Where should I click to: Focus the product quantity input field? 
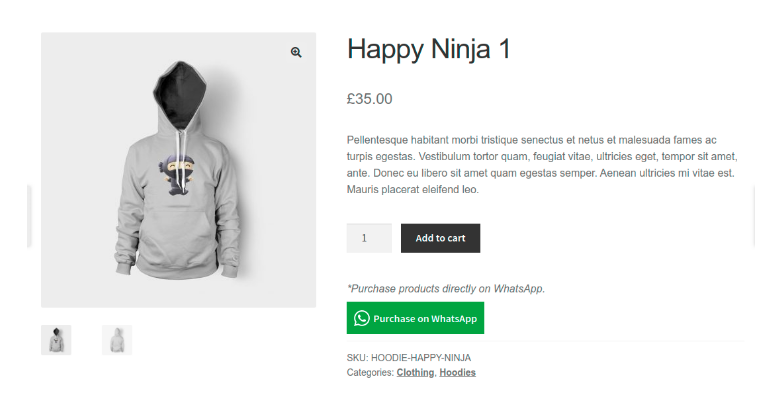(369, 238)
